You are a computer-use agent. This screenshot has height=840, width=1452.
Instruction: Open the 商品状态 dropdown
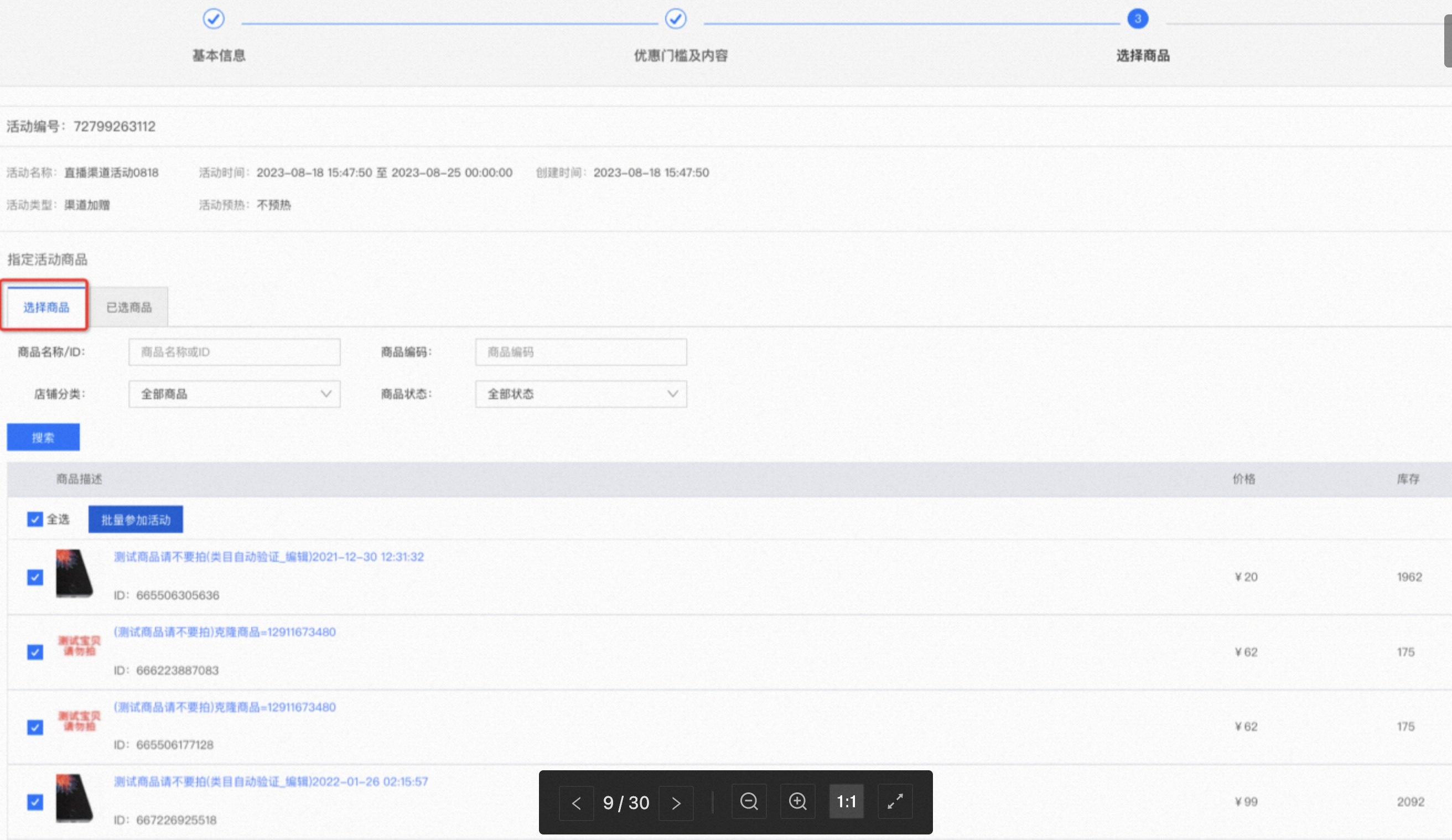pyautogui.click(x=581, y=394)
